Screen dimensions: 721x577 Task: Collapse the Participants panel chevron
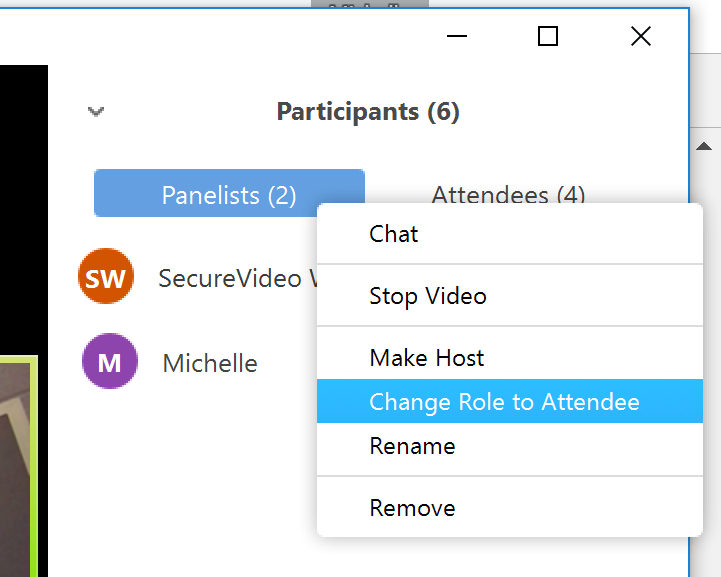[96, 112]
